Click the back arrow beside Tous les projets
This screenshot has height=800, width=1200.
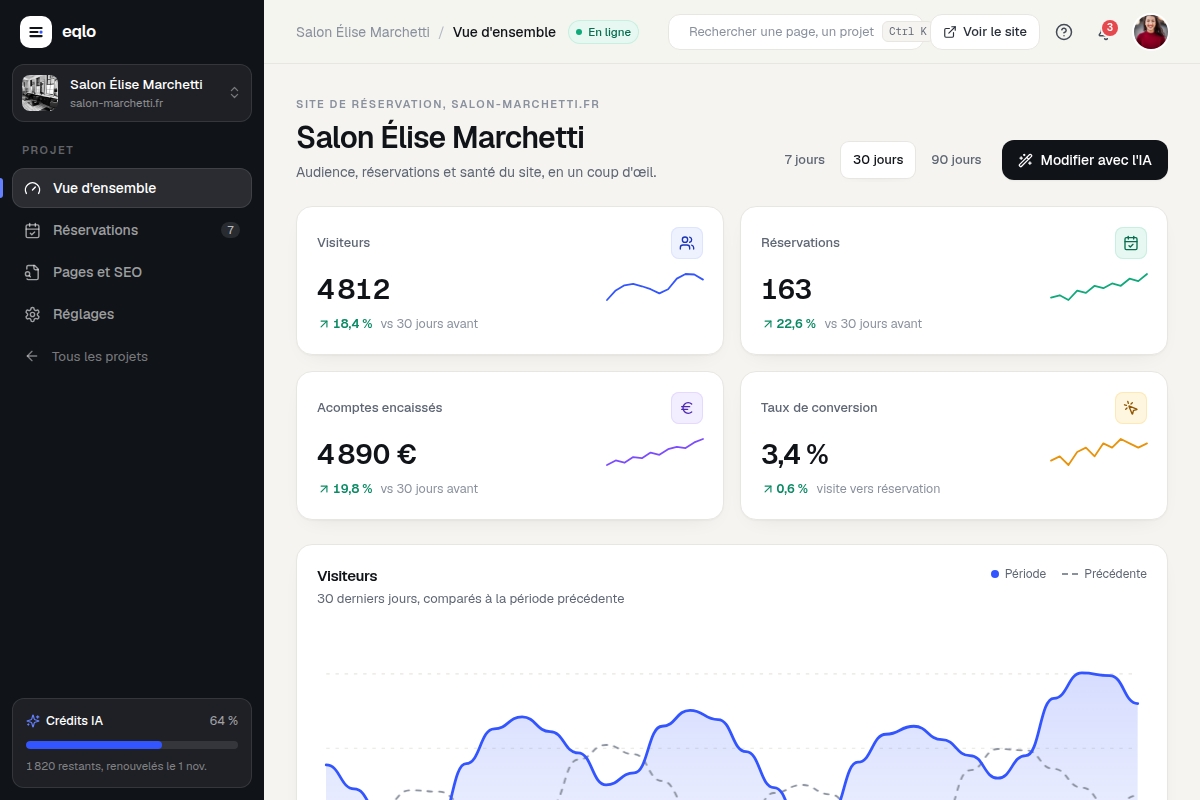pyautogui.click(x=32, y=356)
